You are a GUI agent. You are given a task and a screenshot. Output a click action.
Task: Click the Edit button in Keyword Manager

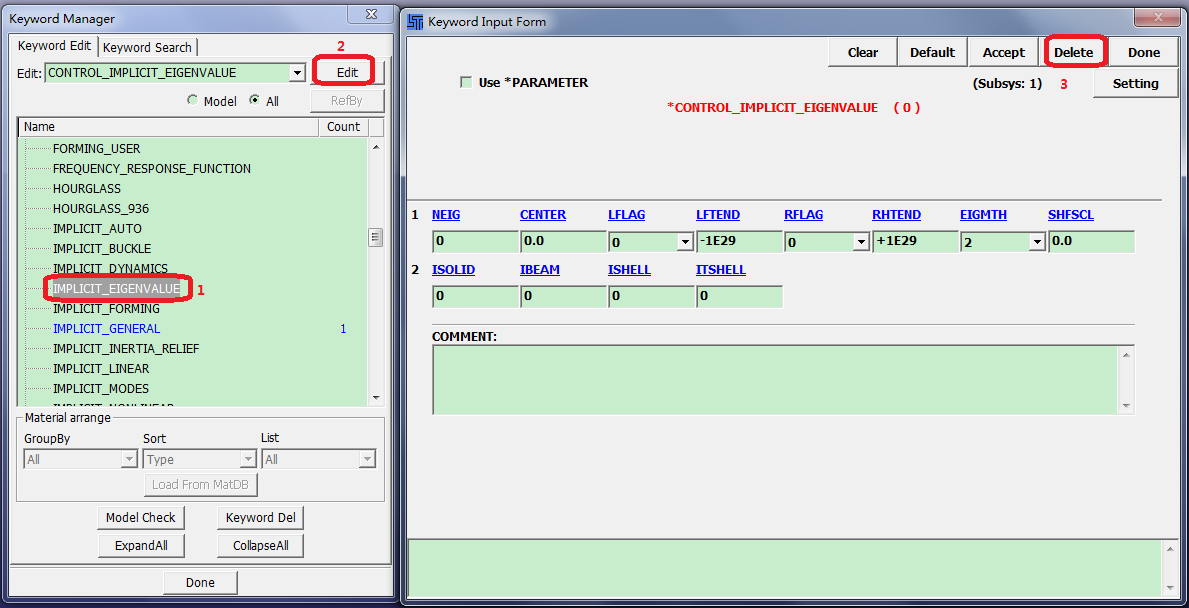347,72
